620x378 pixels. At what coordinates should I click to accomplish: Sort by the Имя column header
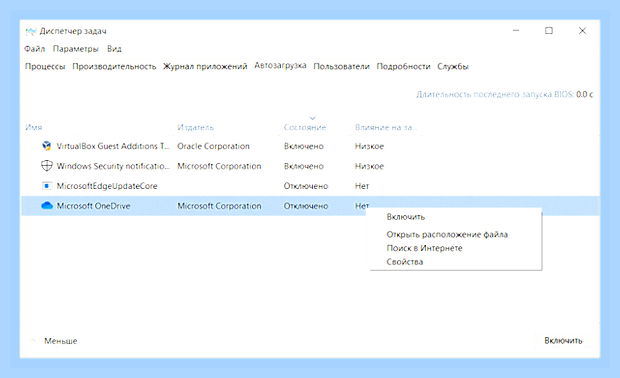[x=34, y=127]
